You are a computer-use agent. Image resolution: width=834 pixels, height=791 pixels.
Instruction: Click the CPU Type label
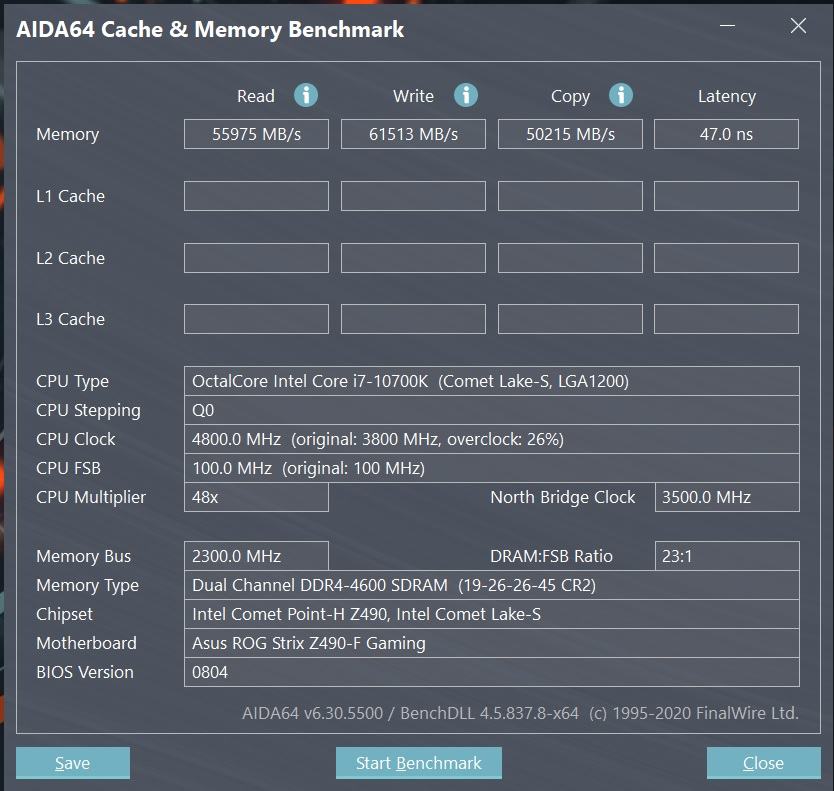tap(72, 381)
